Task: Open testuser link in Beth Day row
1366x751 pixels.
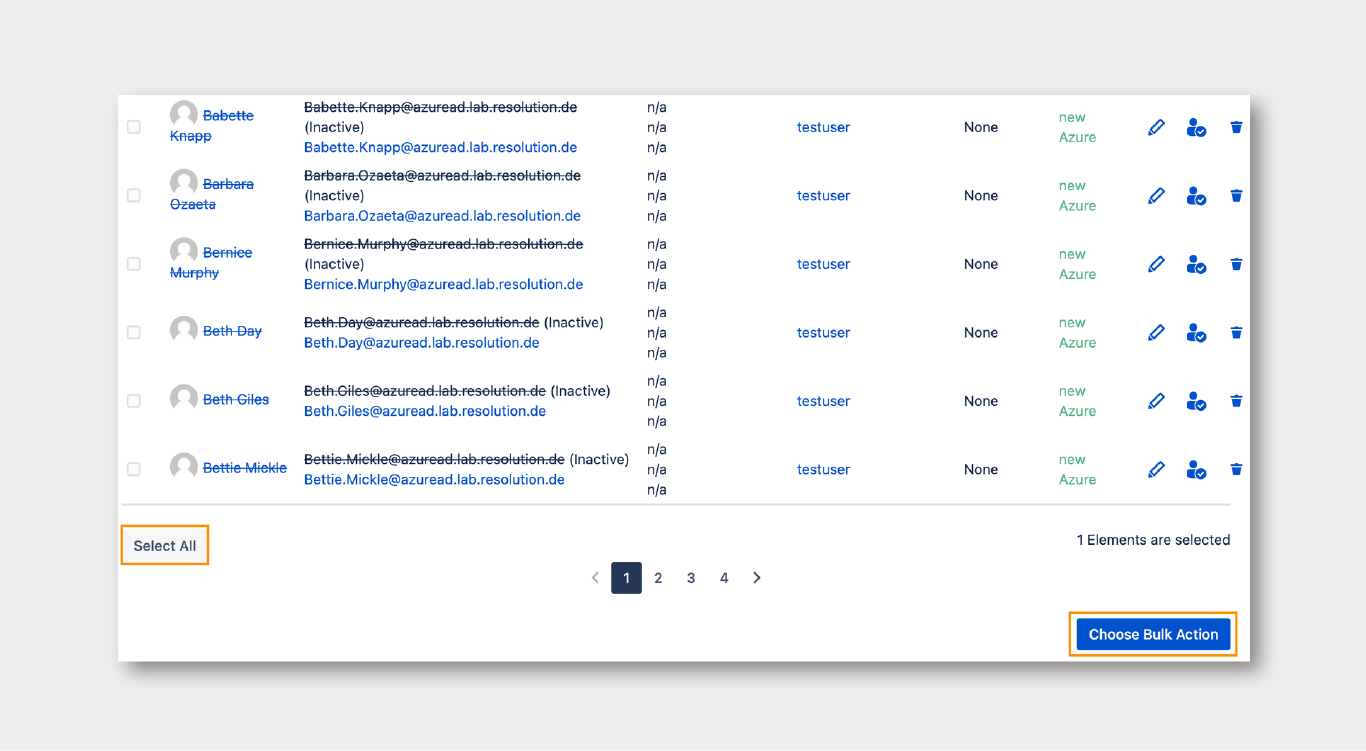Action: click(x=823, y=332)
